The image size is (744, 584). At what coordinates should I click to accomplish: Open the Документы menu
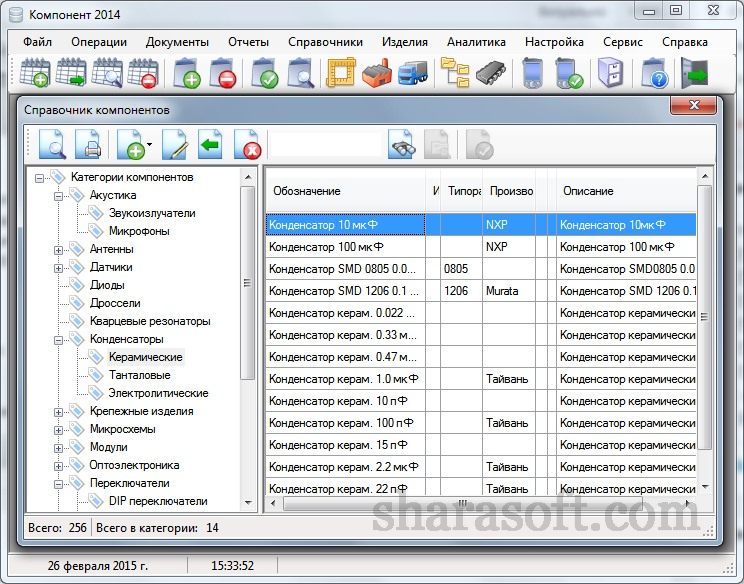(177, 42)
